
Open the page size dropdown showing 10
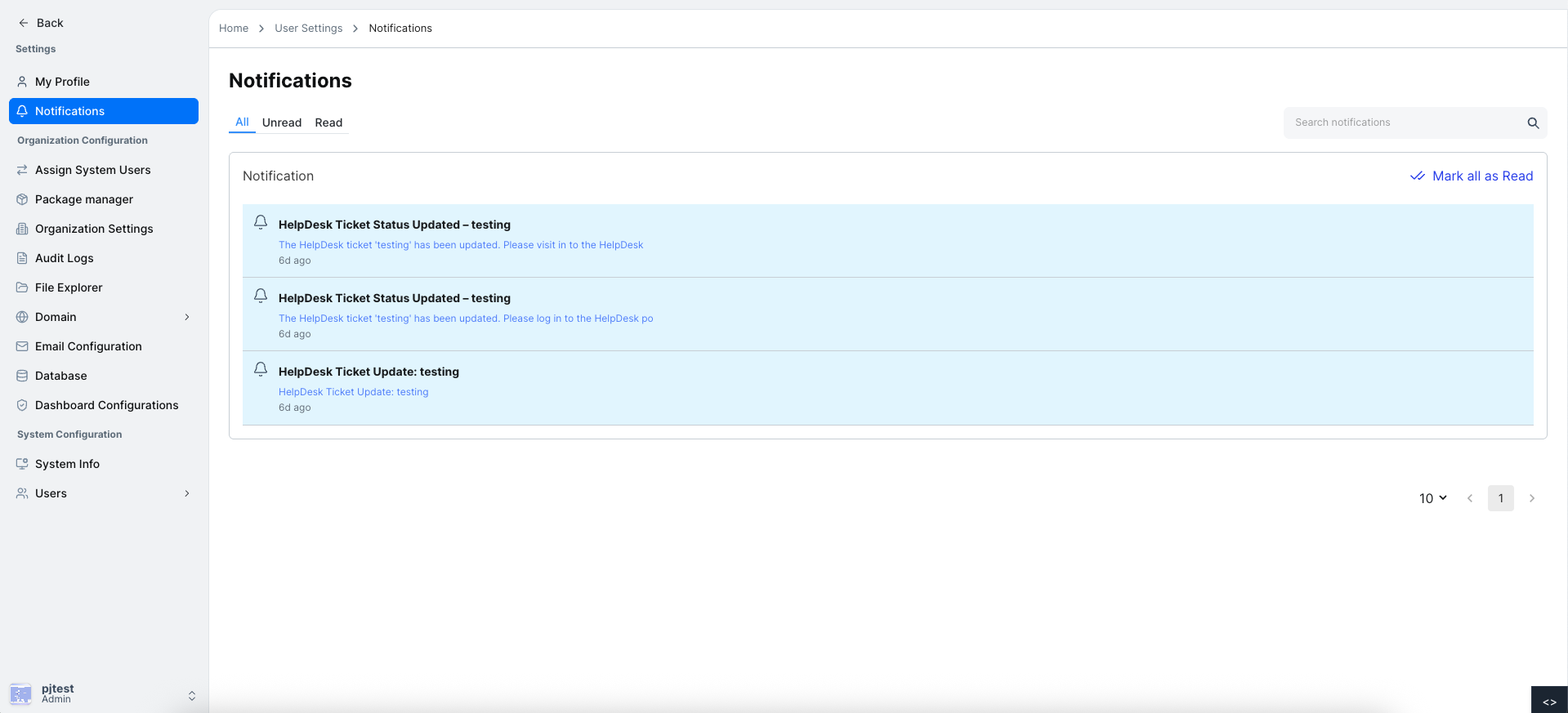point(1432,498)
